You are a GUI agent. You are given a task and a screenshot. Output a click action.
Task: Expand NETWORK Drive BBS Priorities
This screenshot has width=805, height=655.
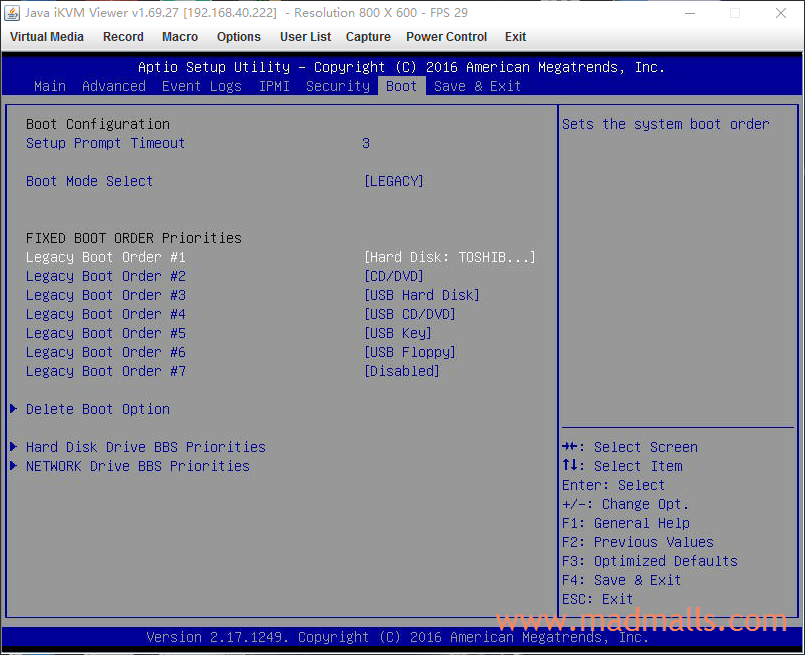[x=138, y=466]
